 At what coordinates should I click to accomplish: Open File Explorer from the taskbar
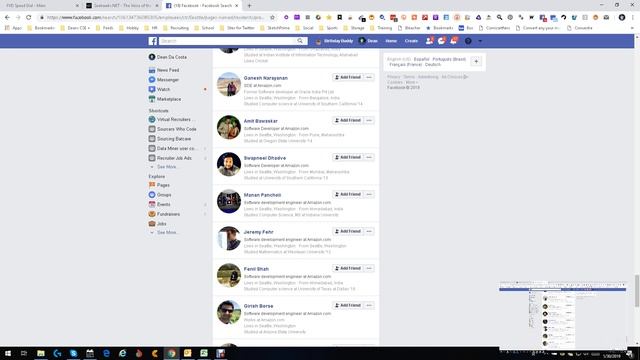41,353
